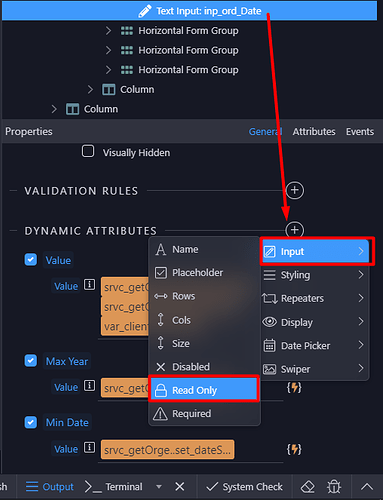Open the Output panel
This screenshot has width=383, height=500.
click(x=50, y=487)
